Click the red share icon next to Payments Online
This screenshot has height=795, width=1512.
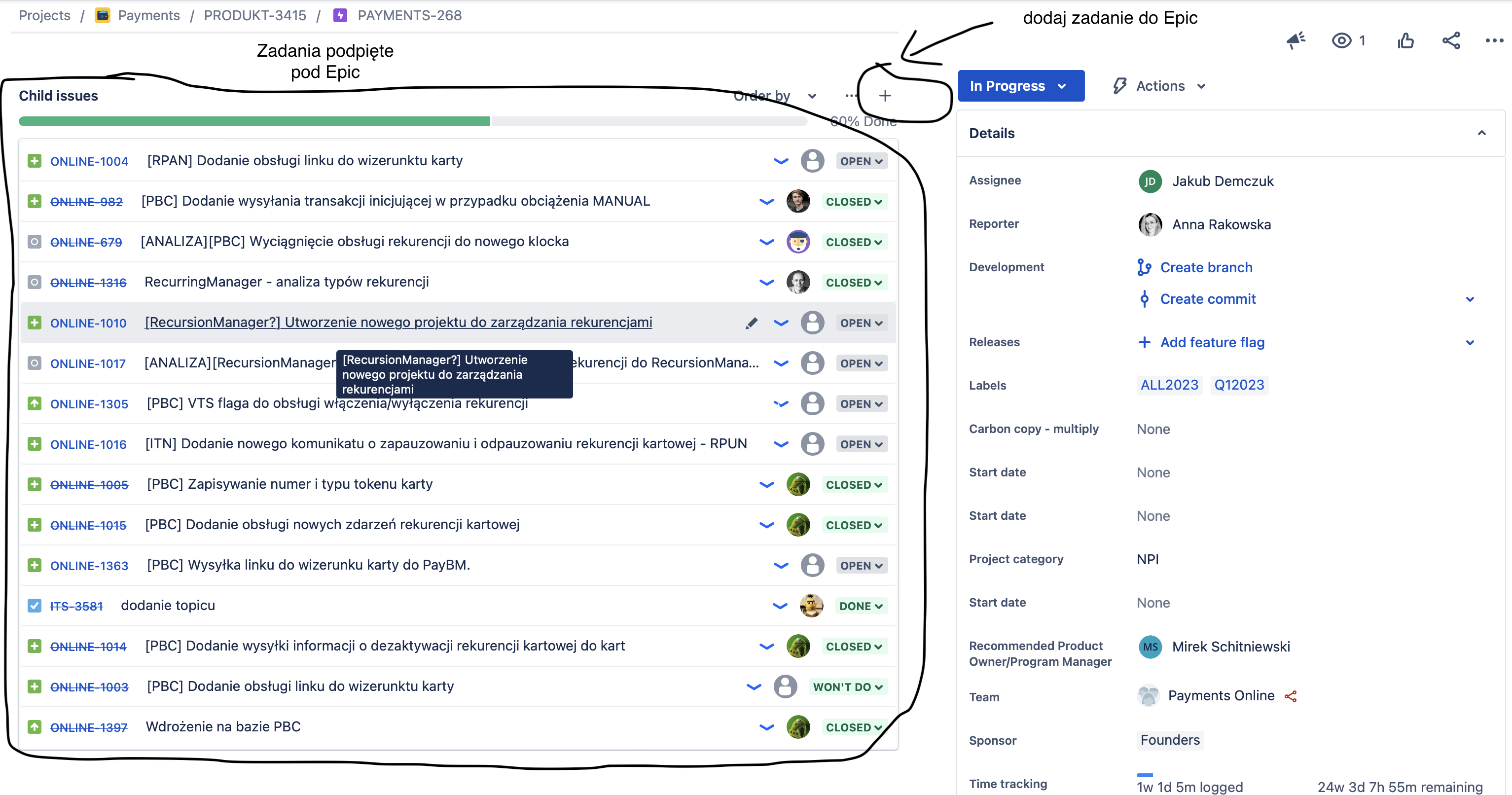(1291, 696)
